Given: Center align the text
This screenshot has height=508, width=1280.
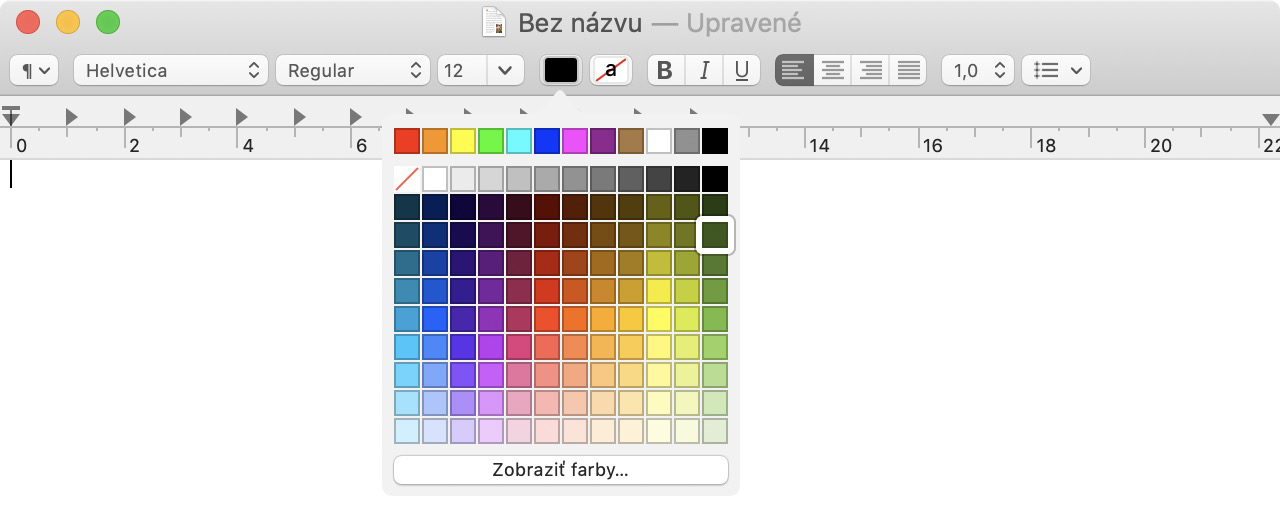Looking at the screenshot, I should coord(832,70).
